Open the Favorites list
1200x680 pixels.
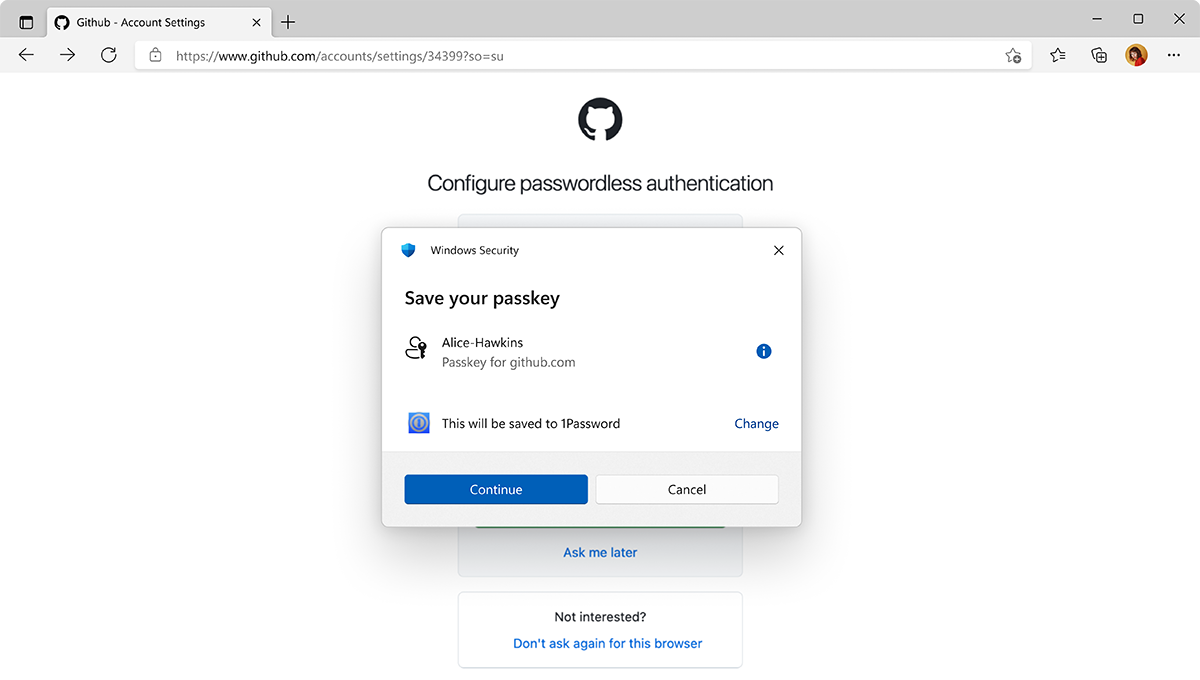tap(1058, 56)
